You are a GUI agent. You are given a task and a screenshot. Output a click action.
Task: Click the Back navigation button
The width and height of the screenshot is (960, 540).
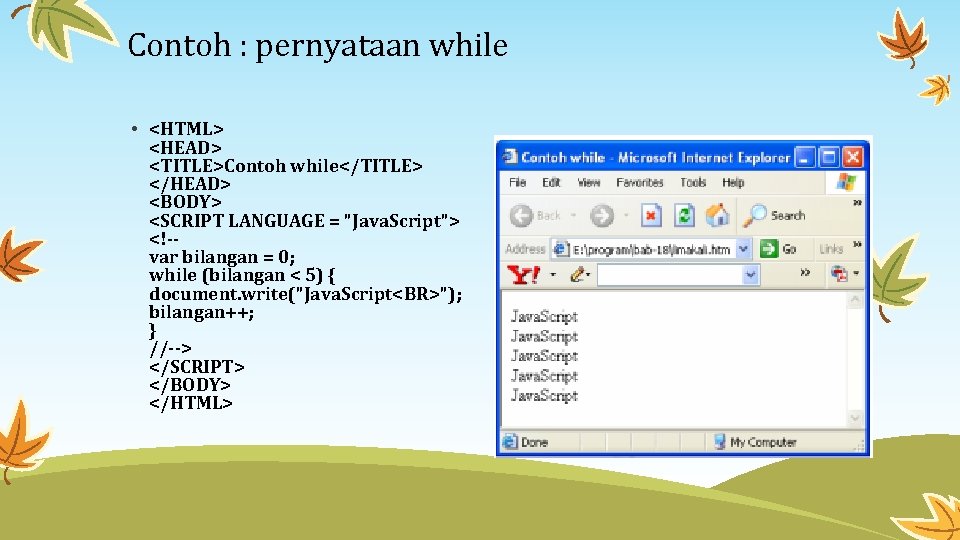pyautogui.click(x=536, y=216)
